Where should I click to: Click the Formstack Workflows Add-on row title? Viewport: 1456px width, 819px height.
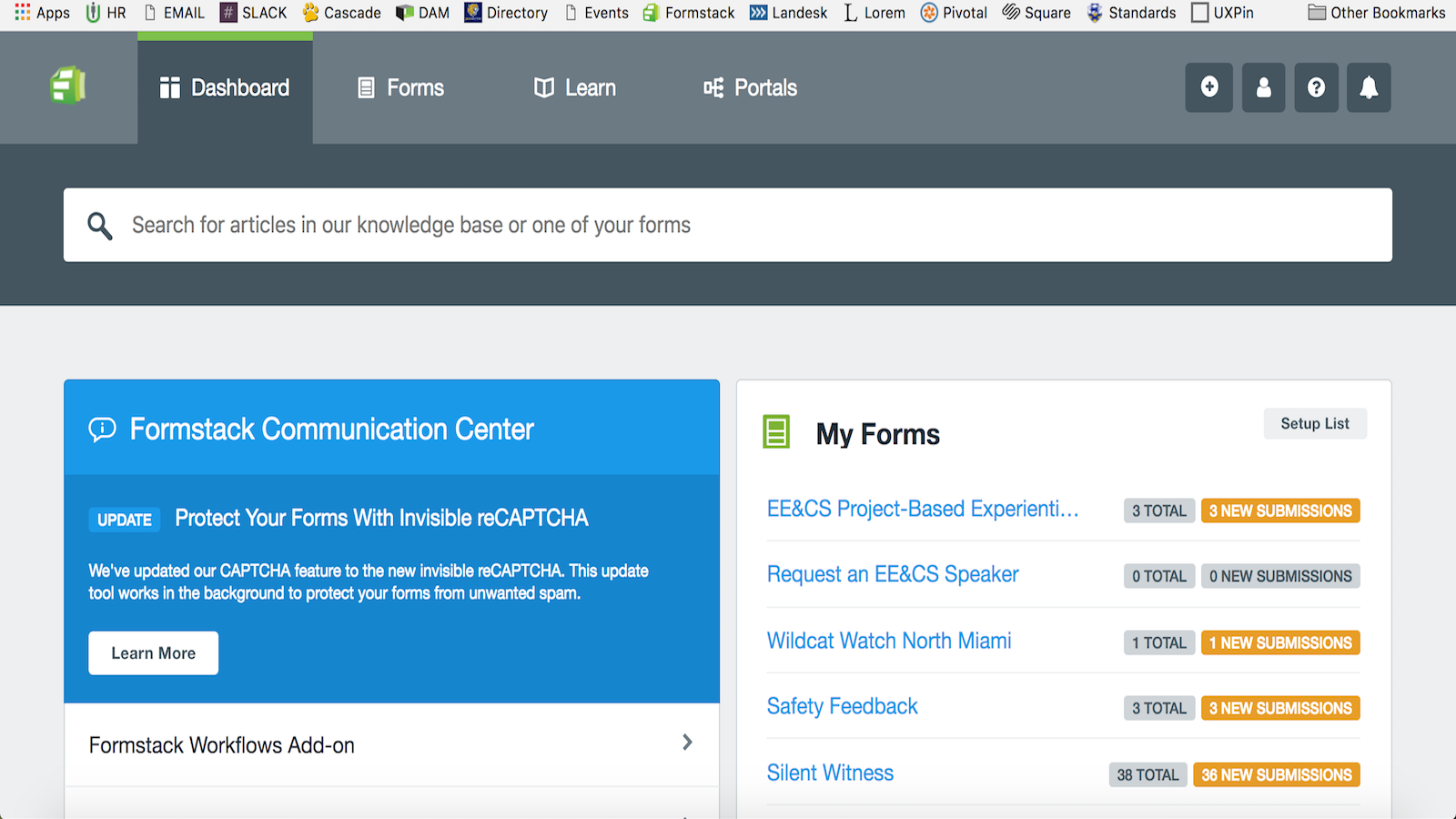tap(221, 745)
